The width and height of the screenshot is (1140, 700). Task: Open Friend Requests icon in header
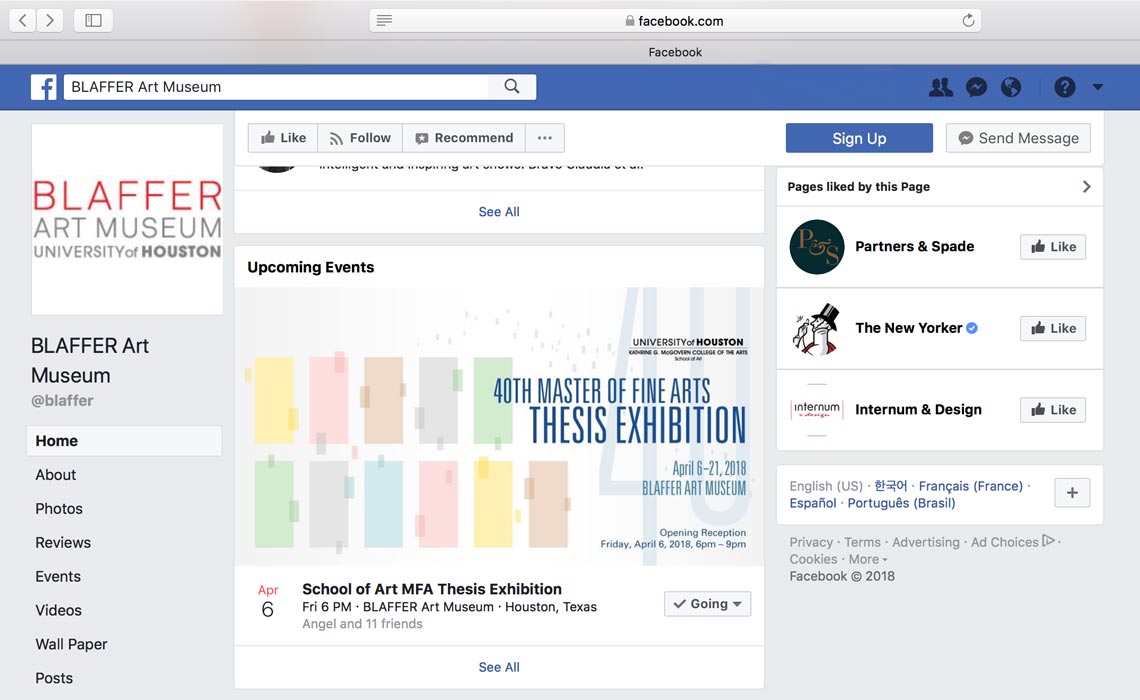coord(941,87)
